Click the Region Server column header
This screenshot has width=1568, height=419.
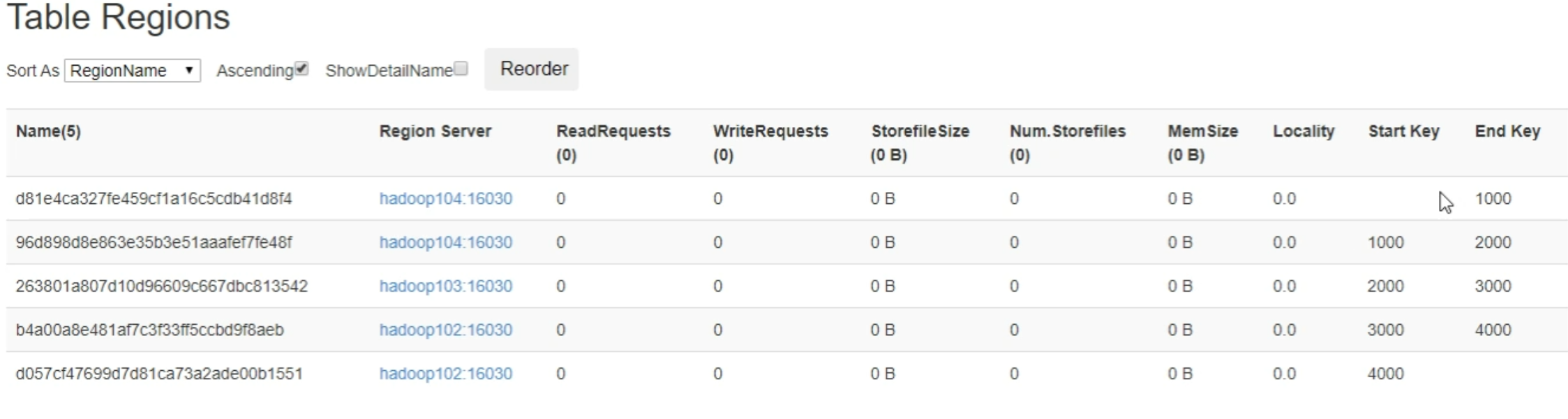435,131
